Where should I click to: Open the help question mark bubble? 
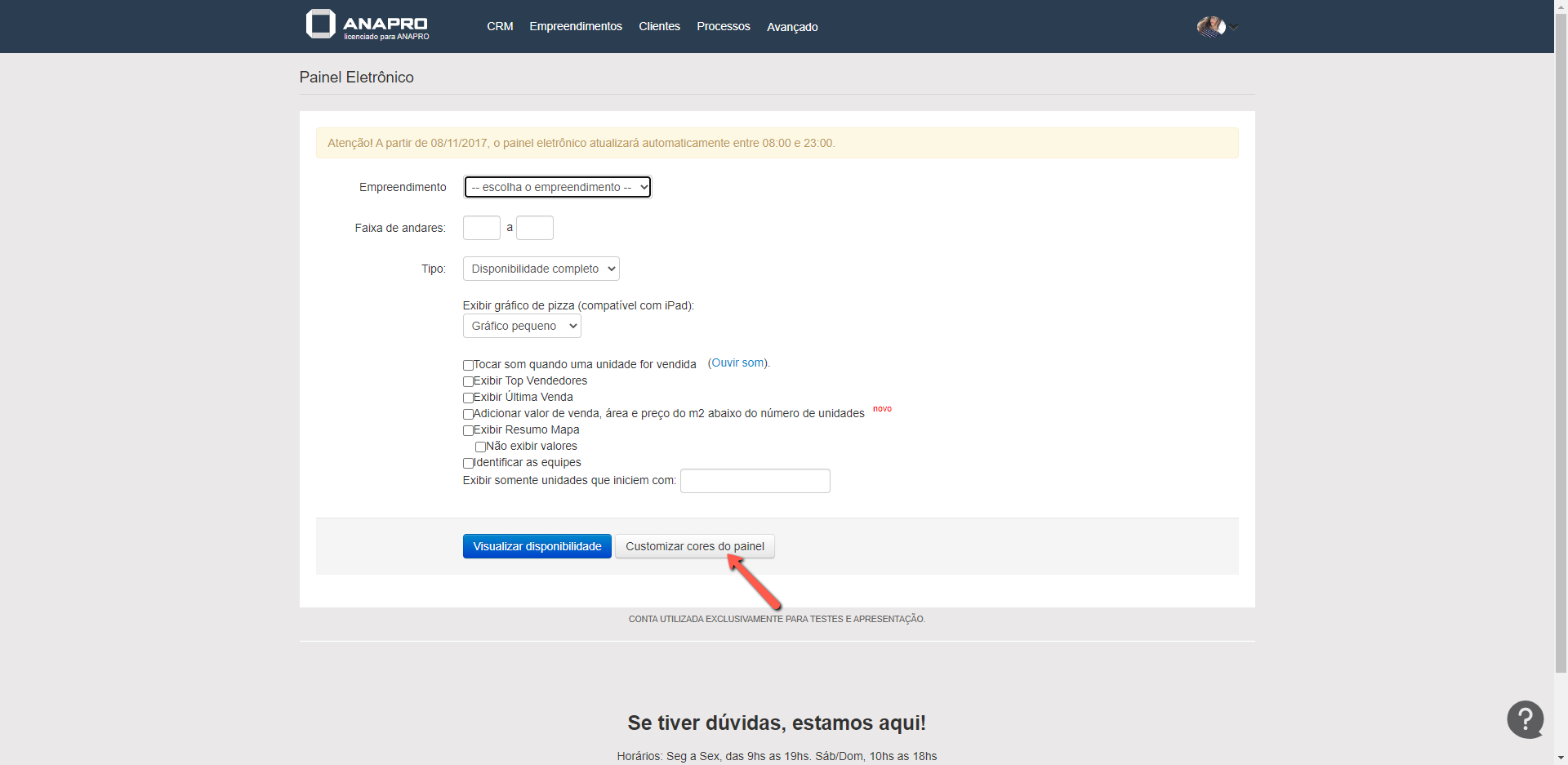(1525, 719)
